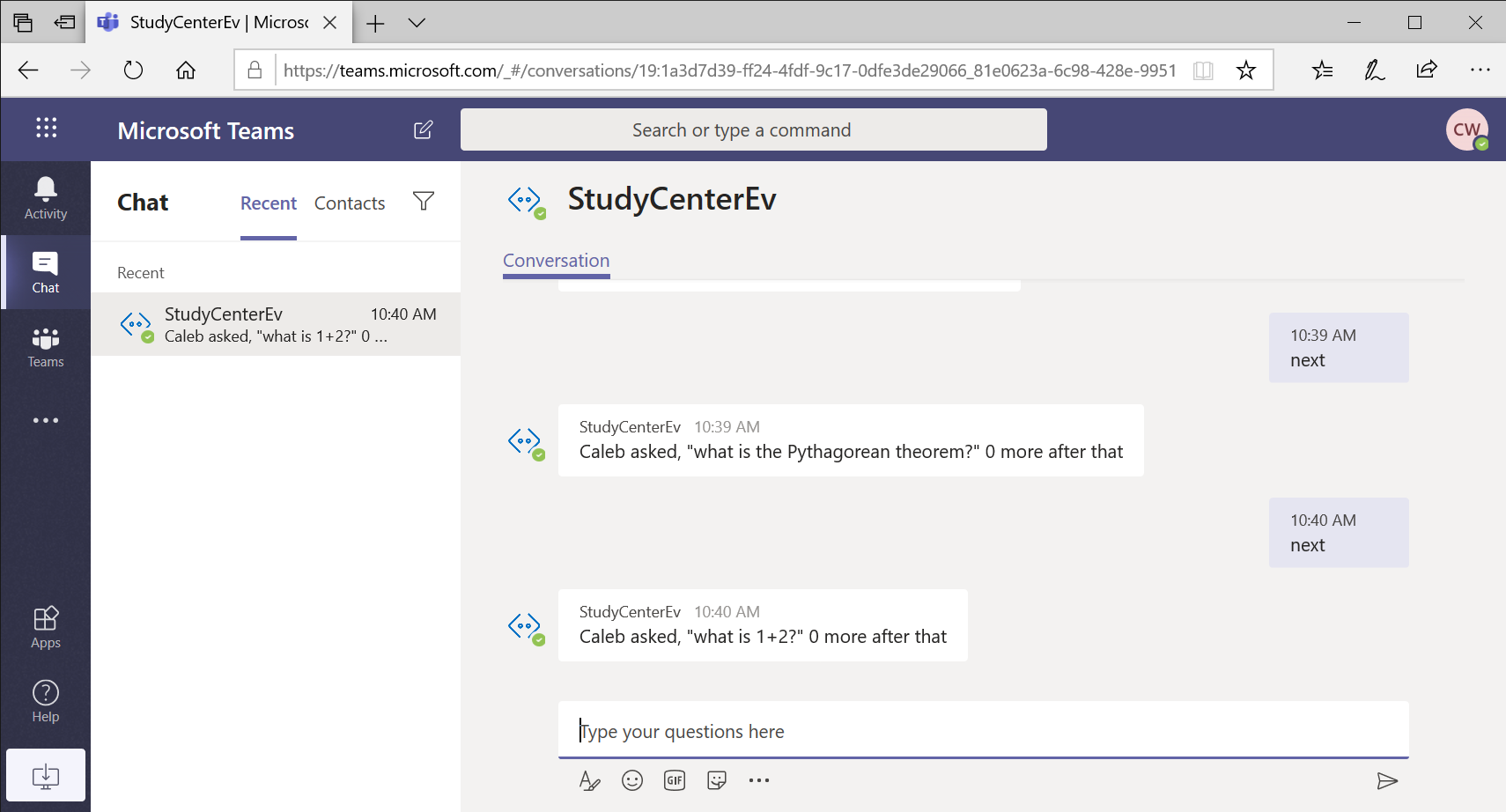The width and height of the screenshot is (1506, 812).
Task: Start a new chat with compose icon
Action: pos(423,129)
